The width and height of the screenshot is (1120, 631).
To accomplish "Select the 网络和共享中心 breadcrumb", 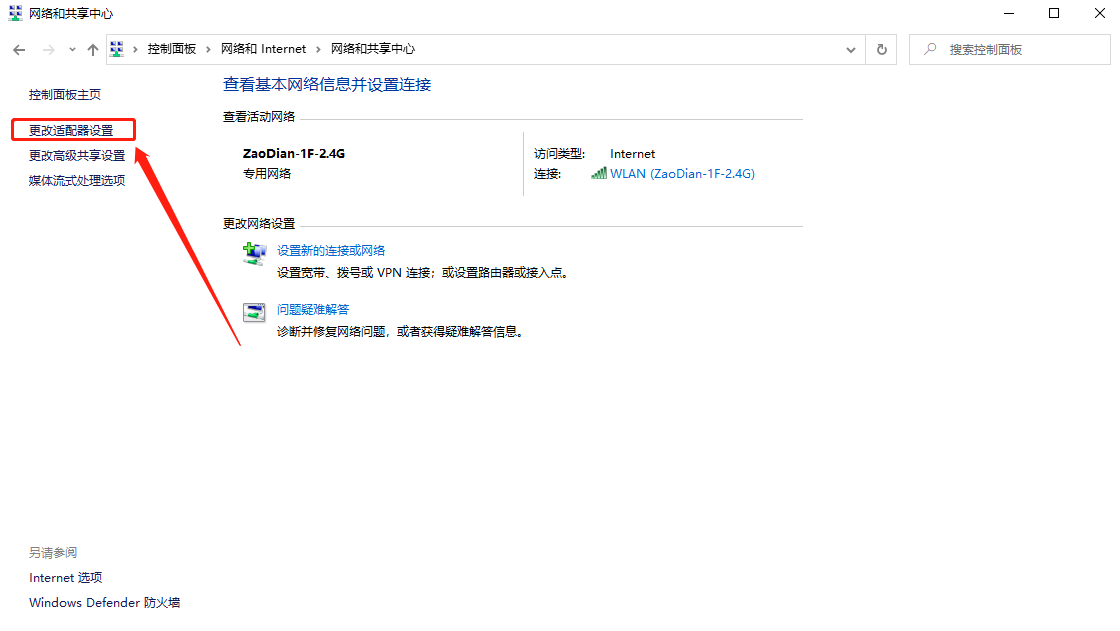I will pyautogui.click(x=372, y=49).
